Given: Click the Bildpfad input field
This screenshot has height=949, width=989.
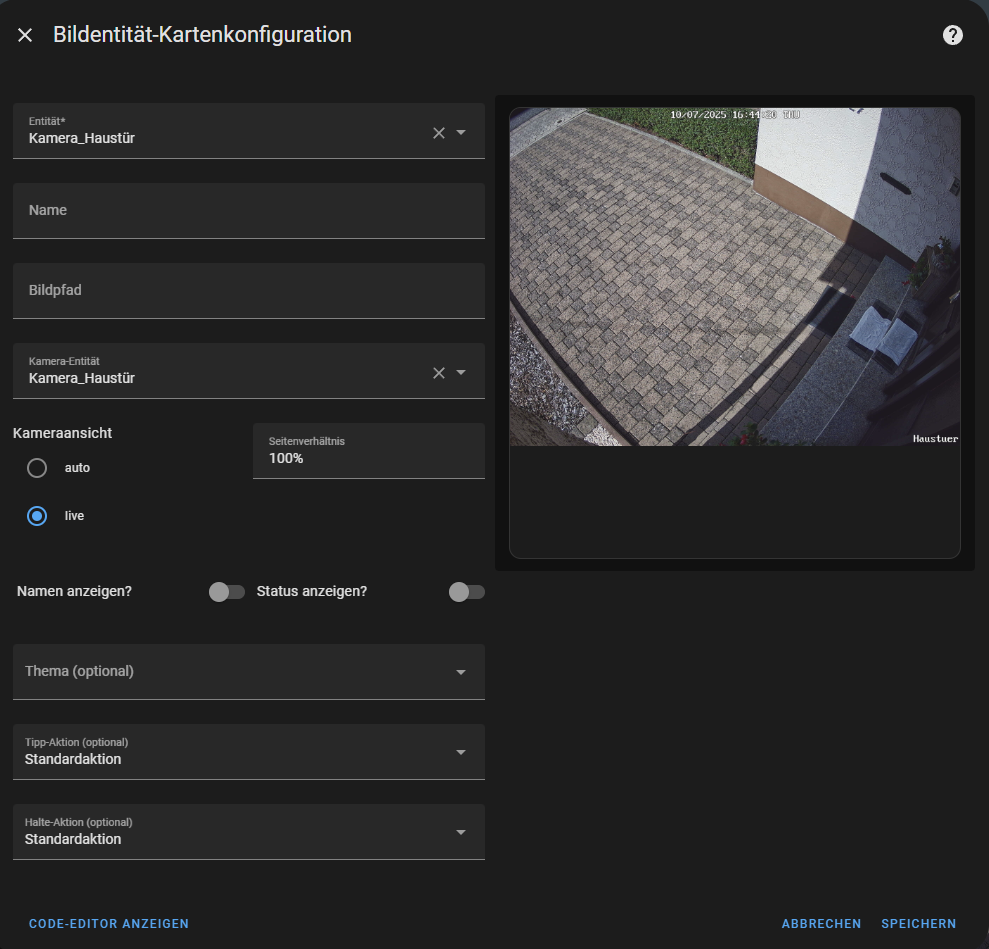Looking at the screenshot, I should (248, 291).
